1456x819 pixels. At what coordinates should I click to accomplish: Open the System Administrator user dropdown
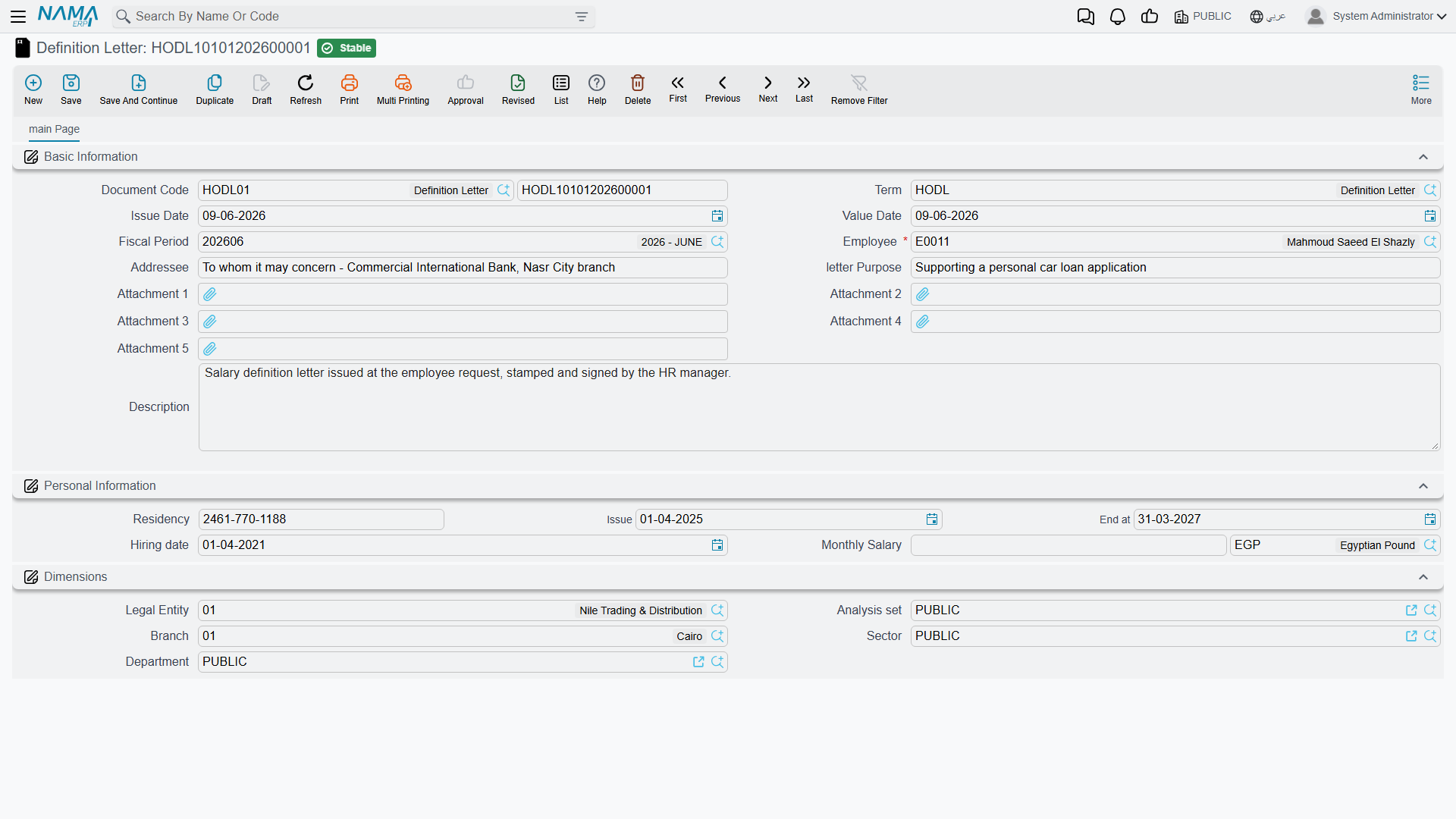(1376, 16)
